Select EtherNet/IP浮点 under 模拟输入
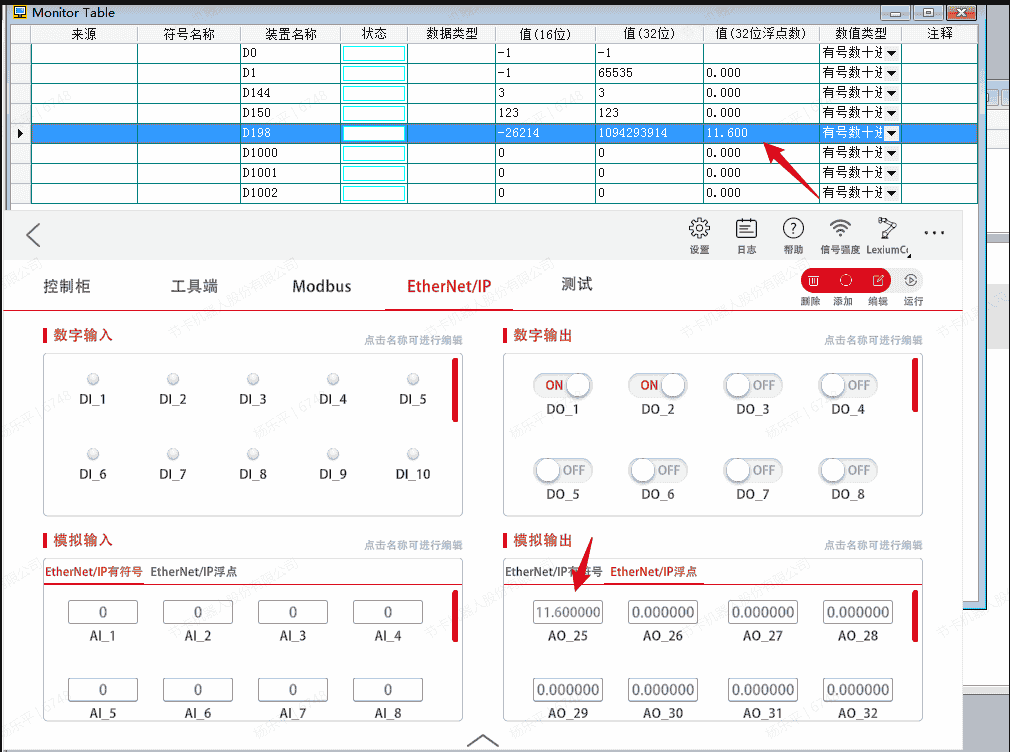 click(x=193, y=572)
